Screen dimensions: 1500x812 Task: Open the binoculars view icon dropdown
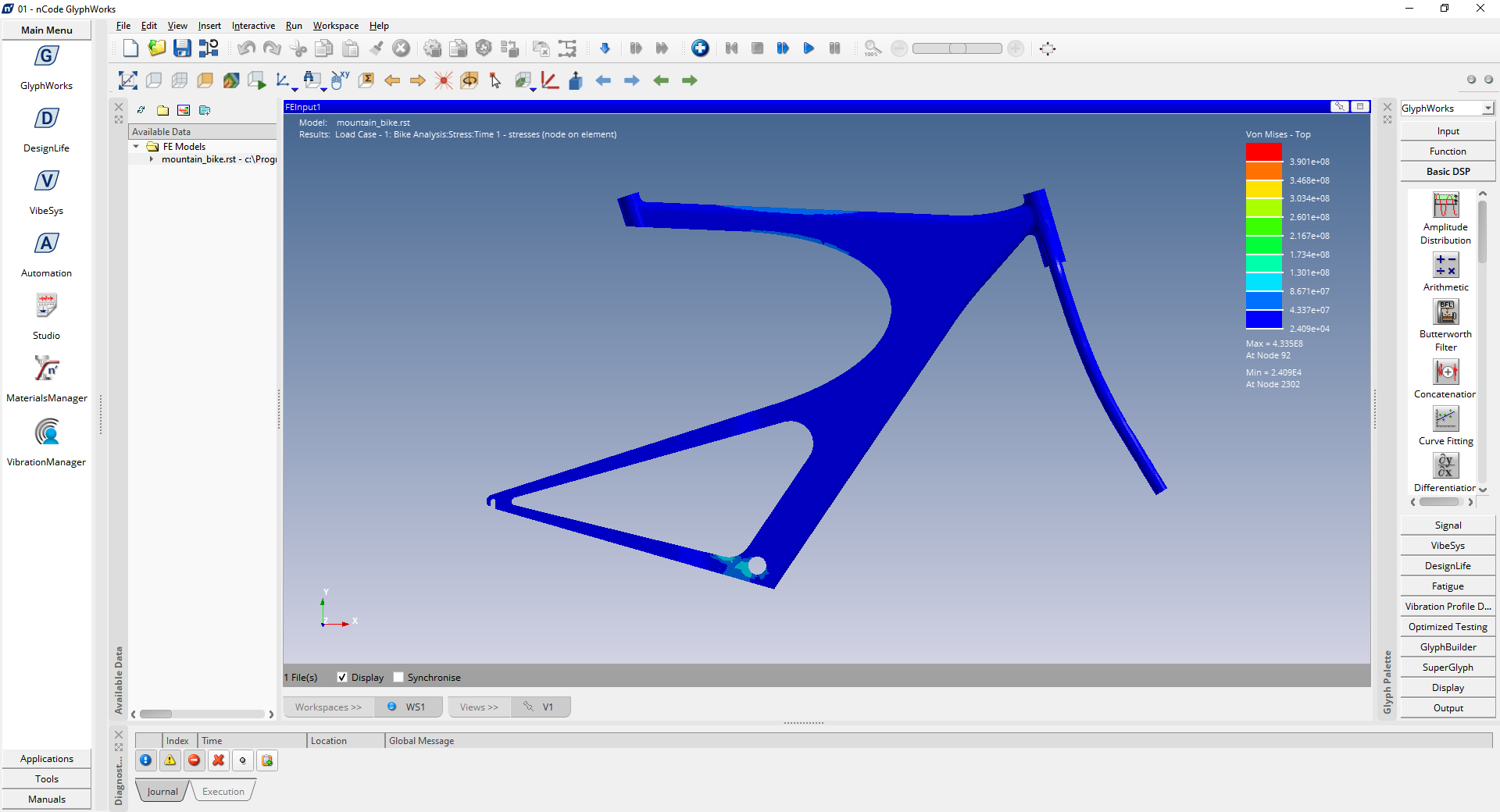coord(322,89)
